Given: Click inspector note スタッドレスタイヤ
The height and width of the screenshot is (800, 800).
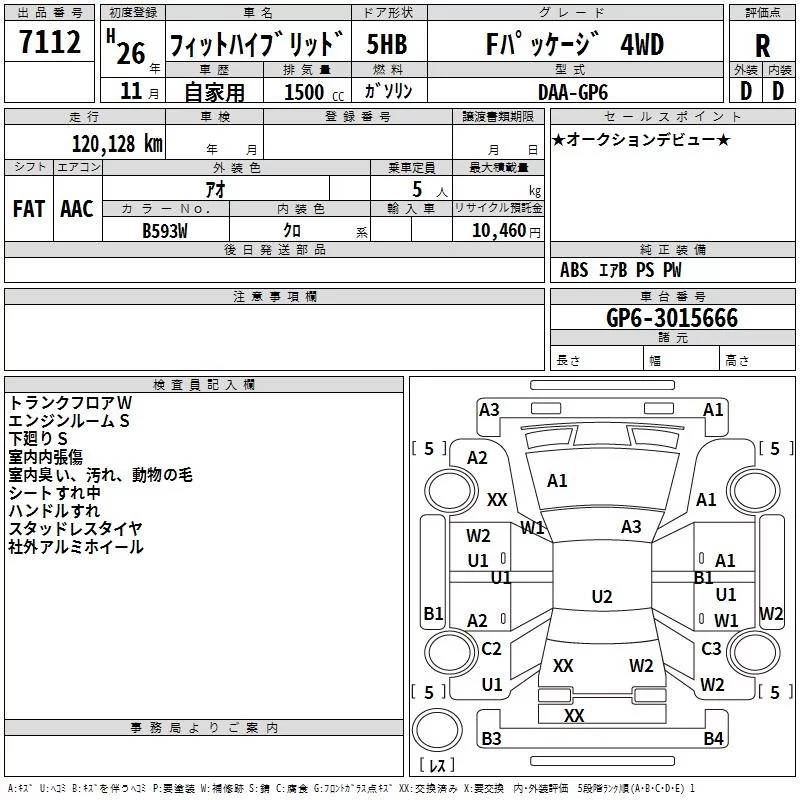Looking at the screenshot, I should coord(76,529).
